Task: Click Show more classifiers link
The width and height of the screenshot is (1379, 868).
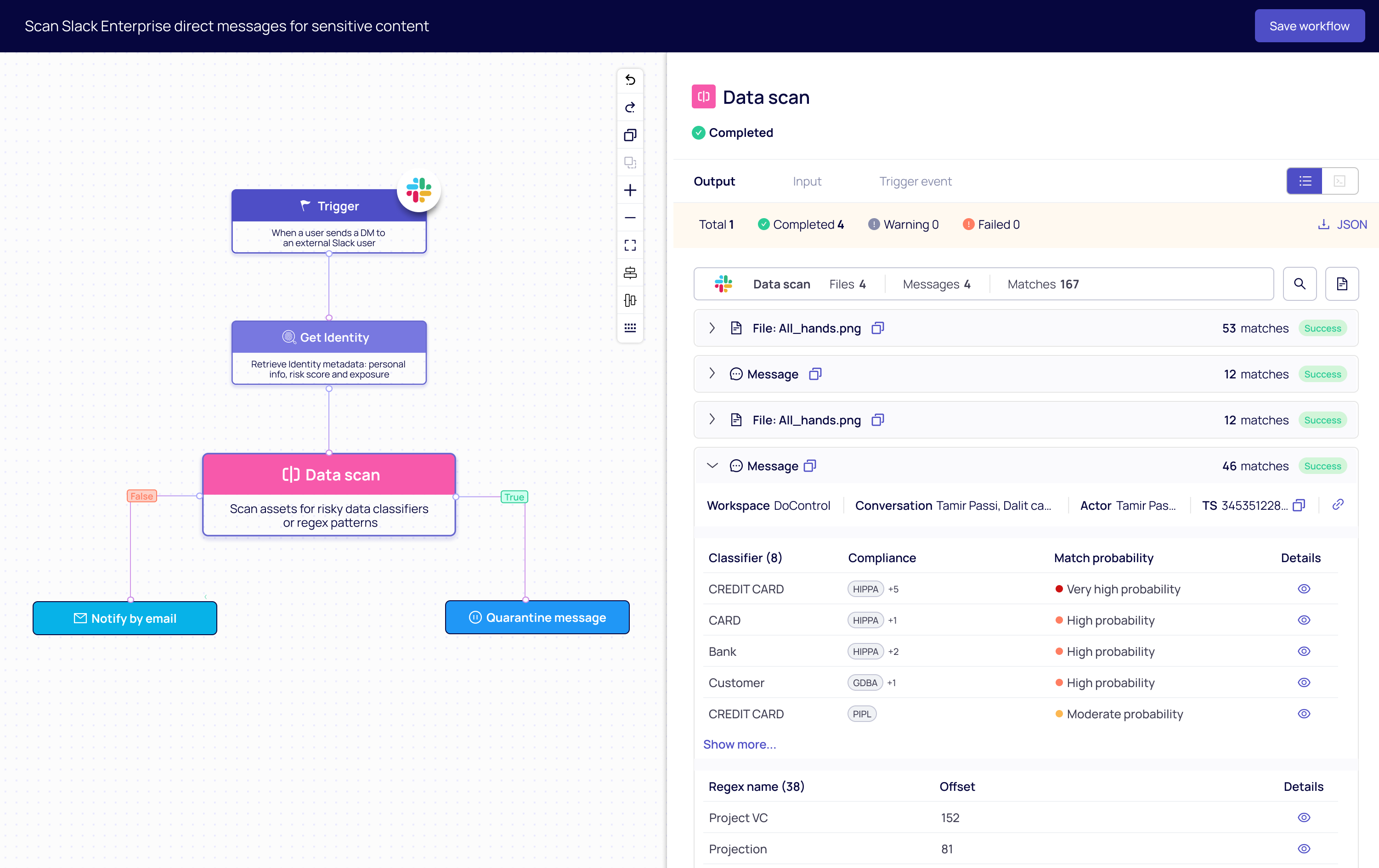Action: tap(739, 744)
